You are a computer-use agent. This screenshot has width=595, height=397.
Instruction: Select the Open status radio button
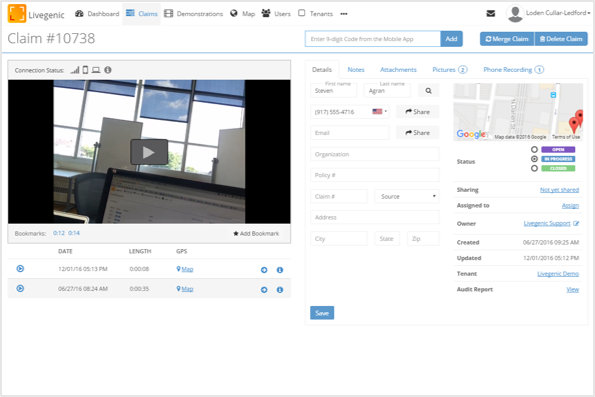534,150
